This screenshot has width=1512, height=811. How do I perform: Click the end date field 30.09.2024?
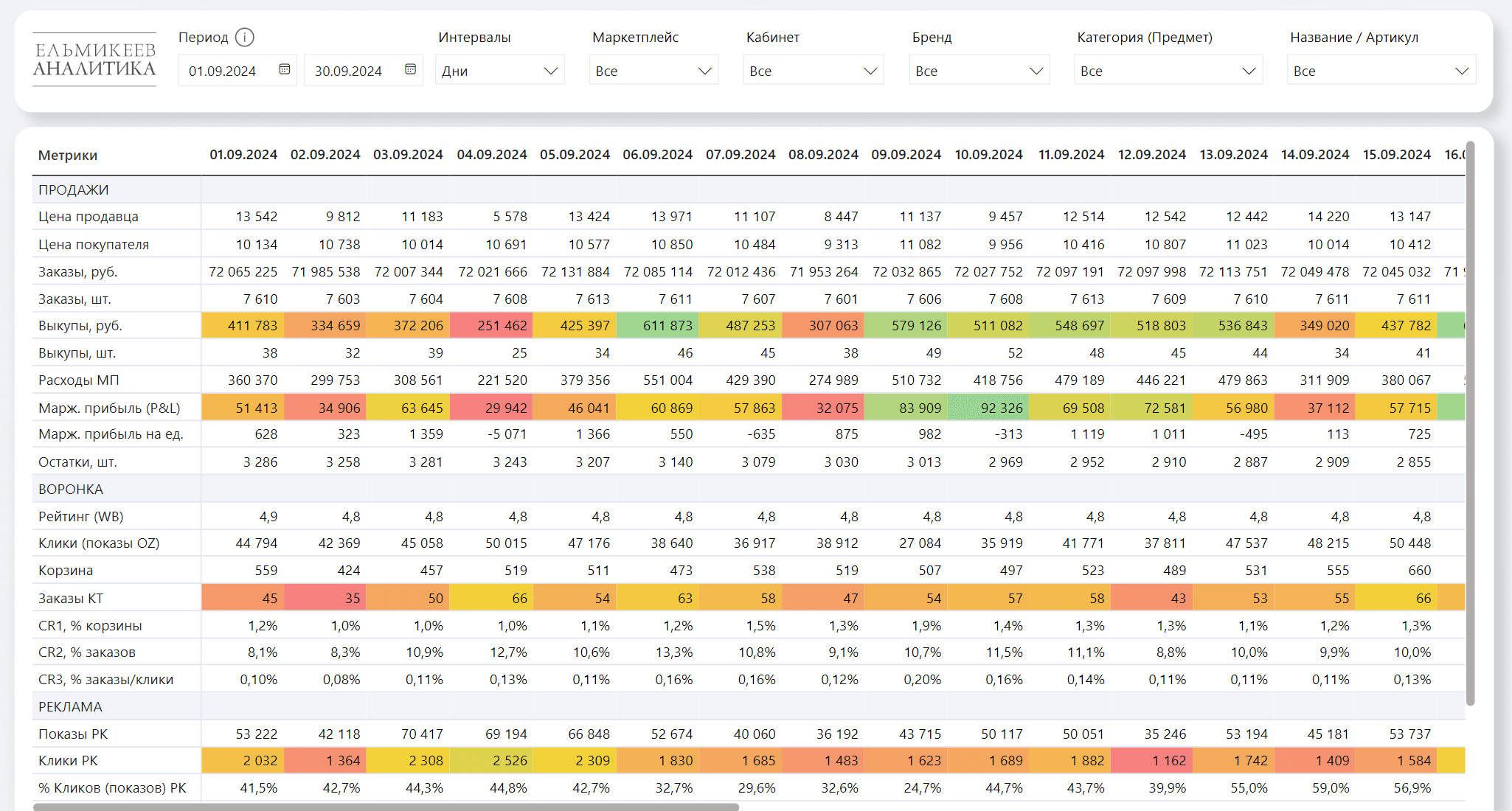tap(349, 71)
